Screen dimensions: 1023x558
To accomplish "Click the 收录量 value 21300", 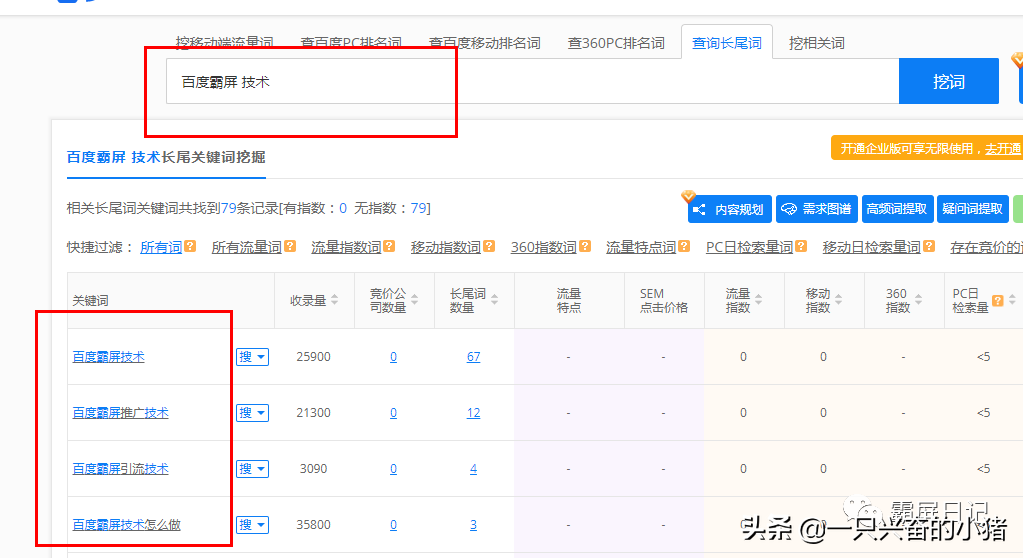I will (313, 413).
